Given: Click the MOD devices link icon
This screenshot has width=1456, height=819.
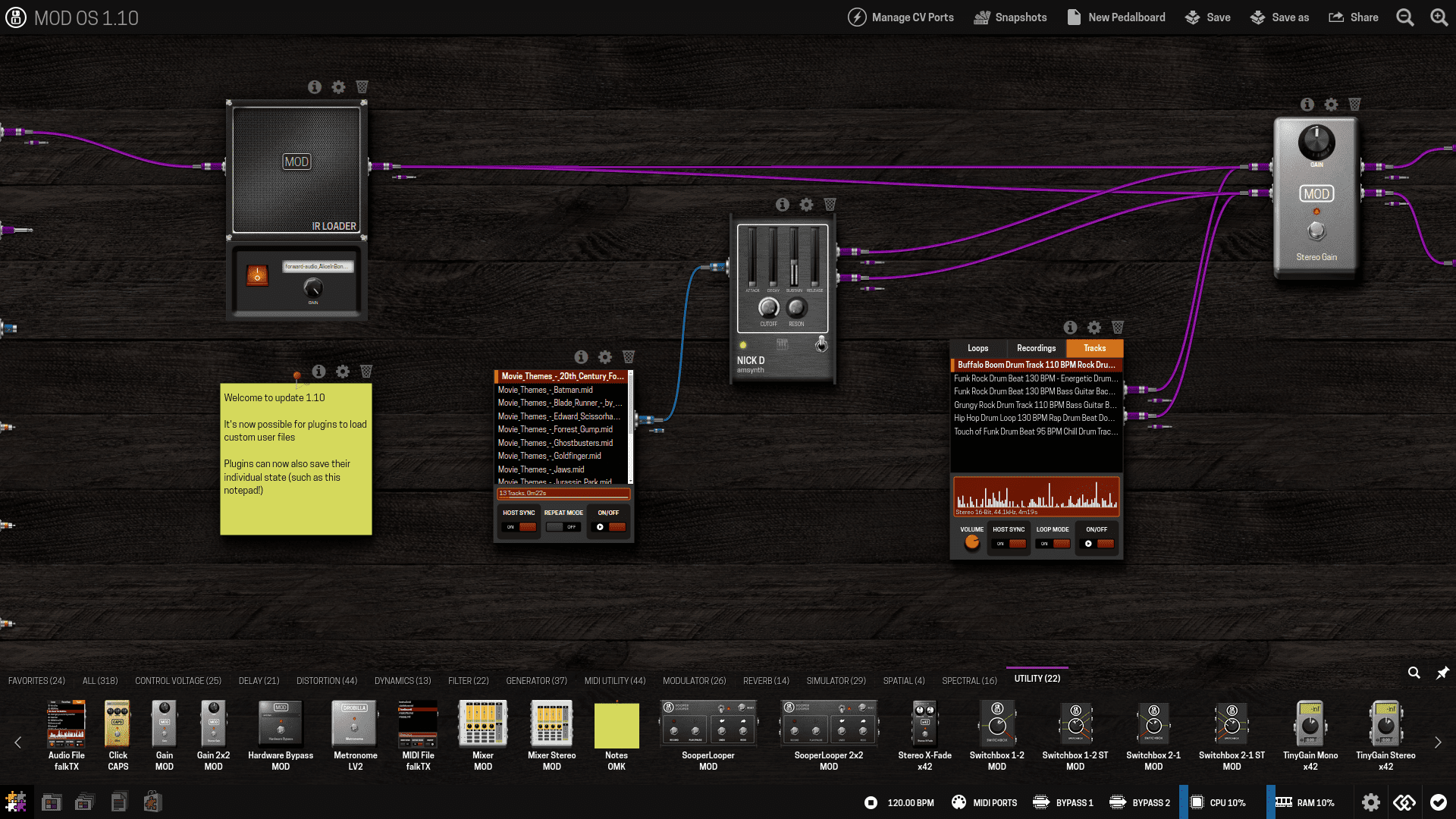Looking at the screenshot, I should tap(1404, 802).
